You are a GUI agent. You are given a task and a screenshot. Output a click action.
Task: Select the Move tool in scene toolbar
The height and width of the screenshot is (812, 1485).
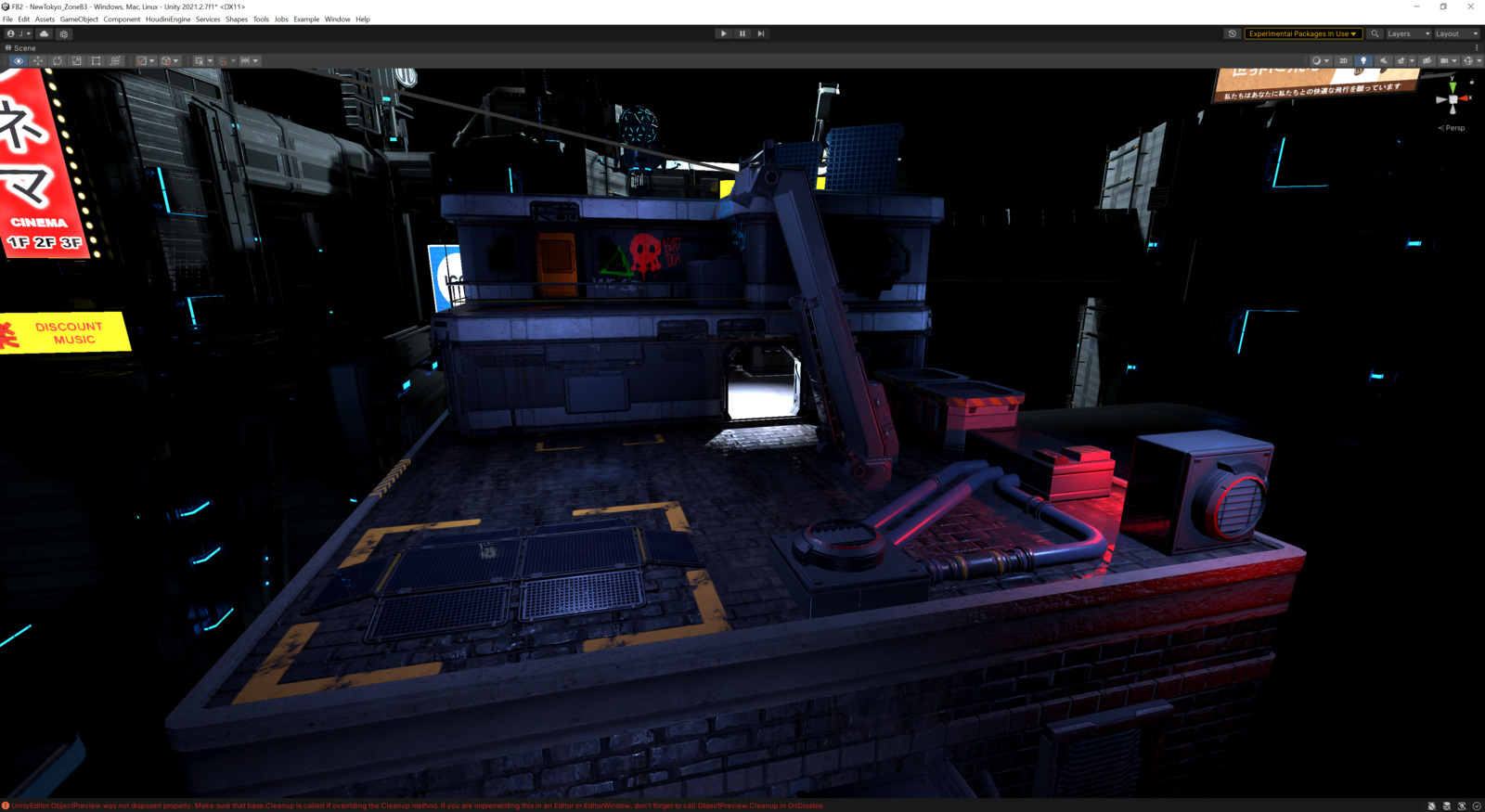(38, 61)
